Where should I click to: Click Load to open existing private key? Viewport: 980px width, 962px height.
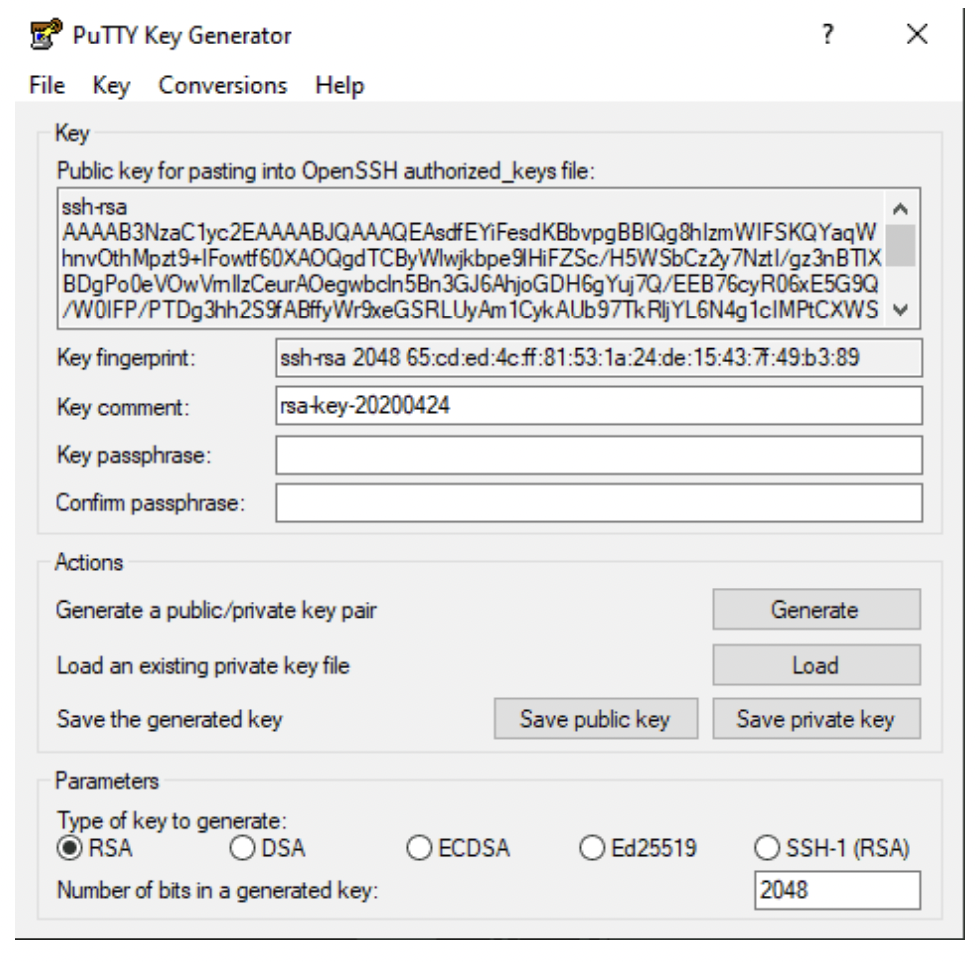[x=815, y=663]
